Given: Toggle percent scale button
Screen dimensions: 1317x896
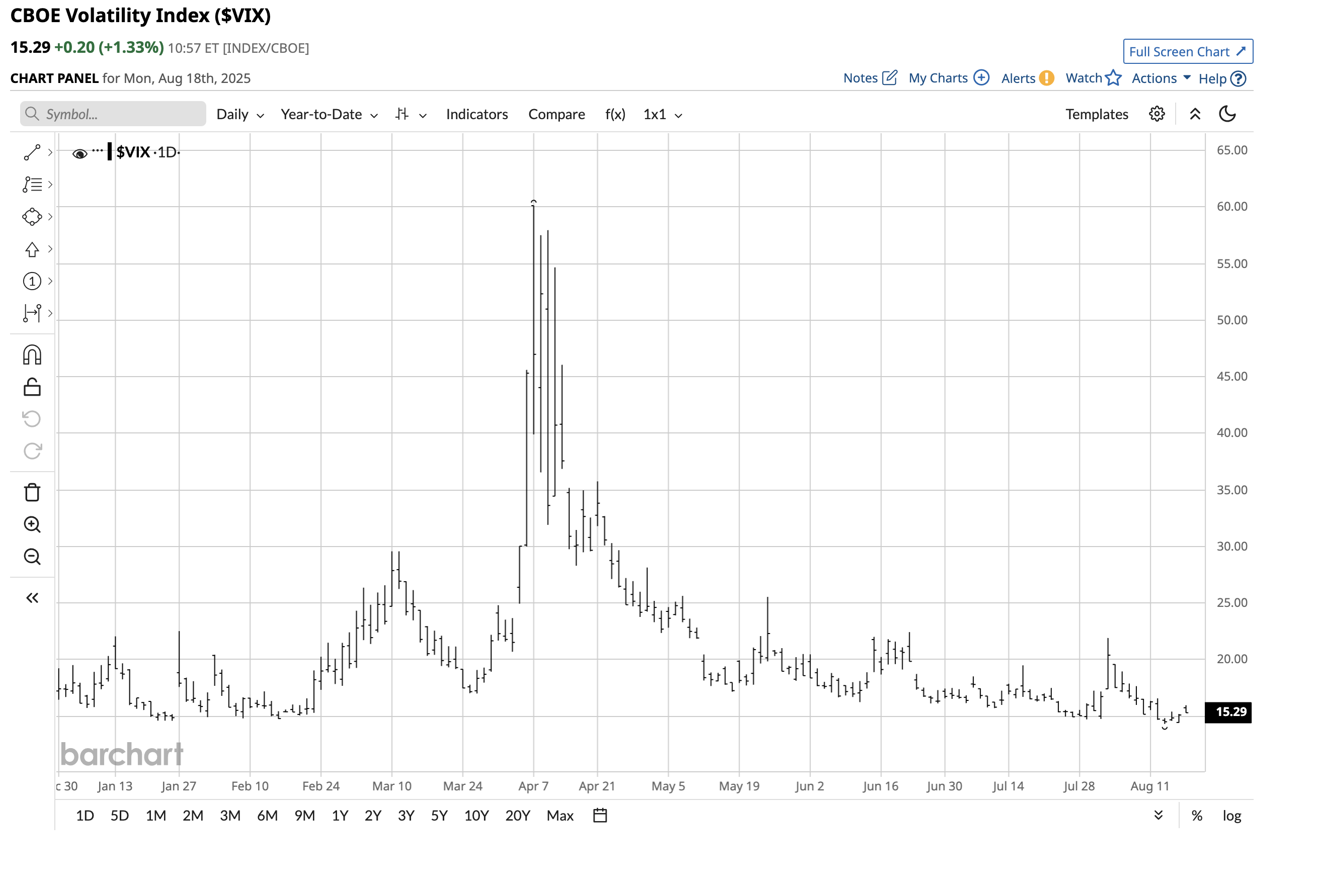Looking at the screenshot, I should click(x=1197, y=816).
